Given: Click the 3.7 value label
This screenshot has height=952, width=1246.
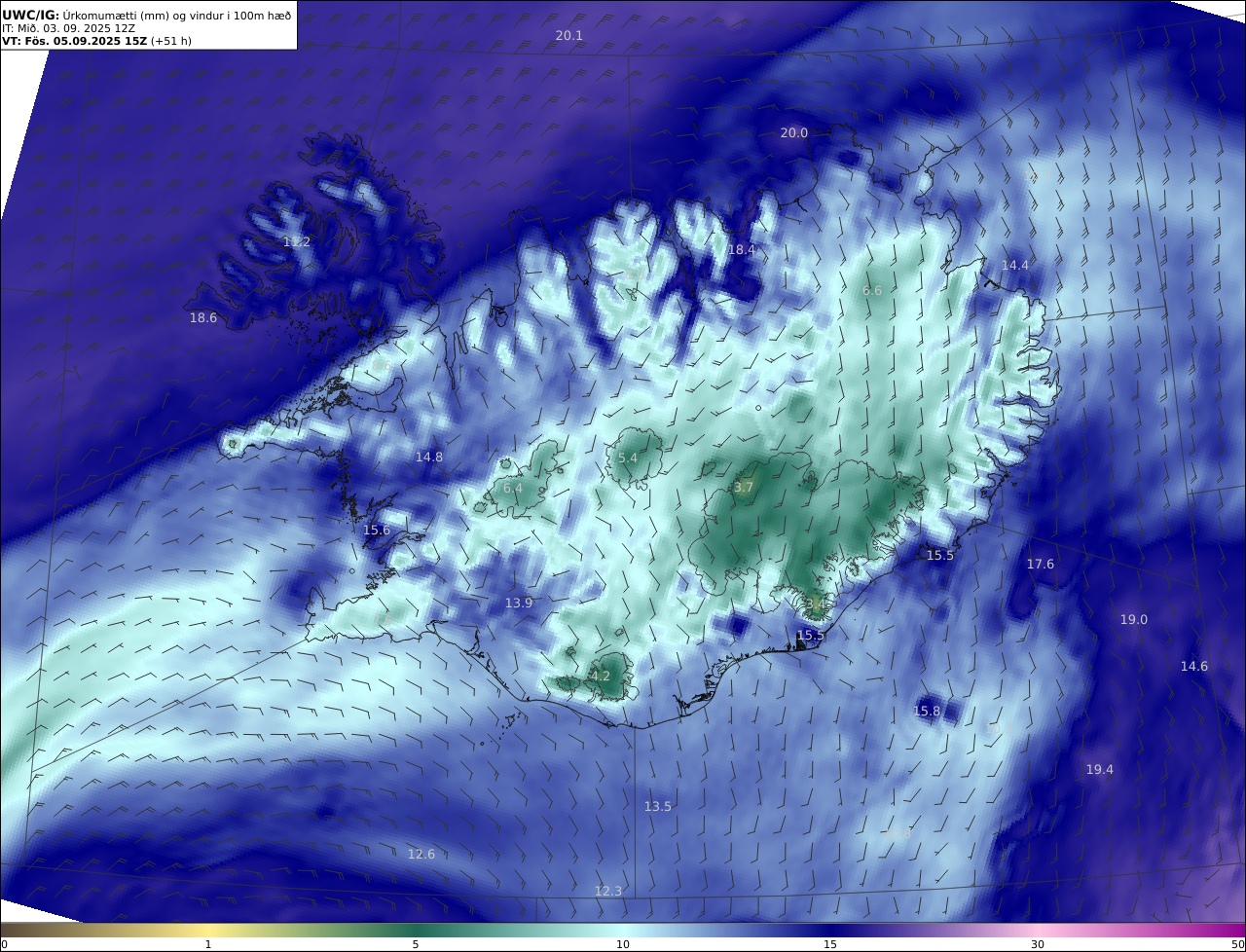Looking at the screenshot, I should click(x=744, y=487).
